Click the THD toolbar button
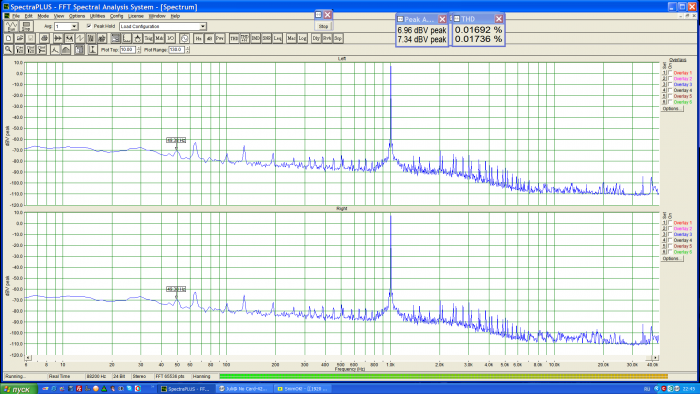Viewport: 700px width, 394px height. pos(234,38)
